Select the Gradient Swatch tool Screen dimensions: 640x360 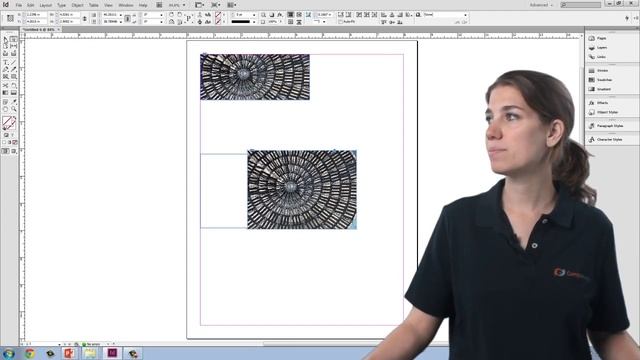(x=5, y=93)
